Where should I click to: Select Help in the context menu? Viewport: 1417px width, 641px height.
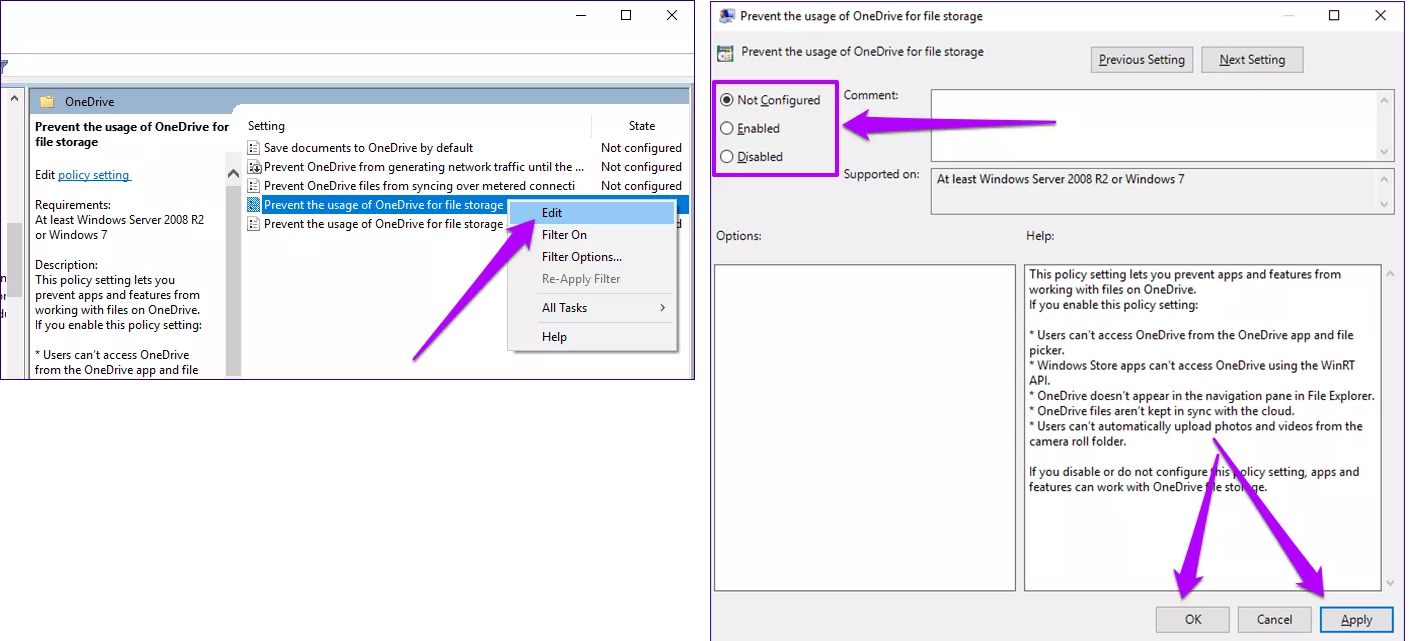pos(592,337)
